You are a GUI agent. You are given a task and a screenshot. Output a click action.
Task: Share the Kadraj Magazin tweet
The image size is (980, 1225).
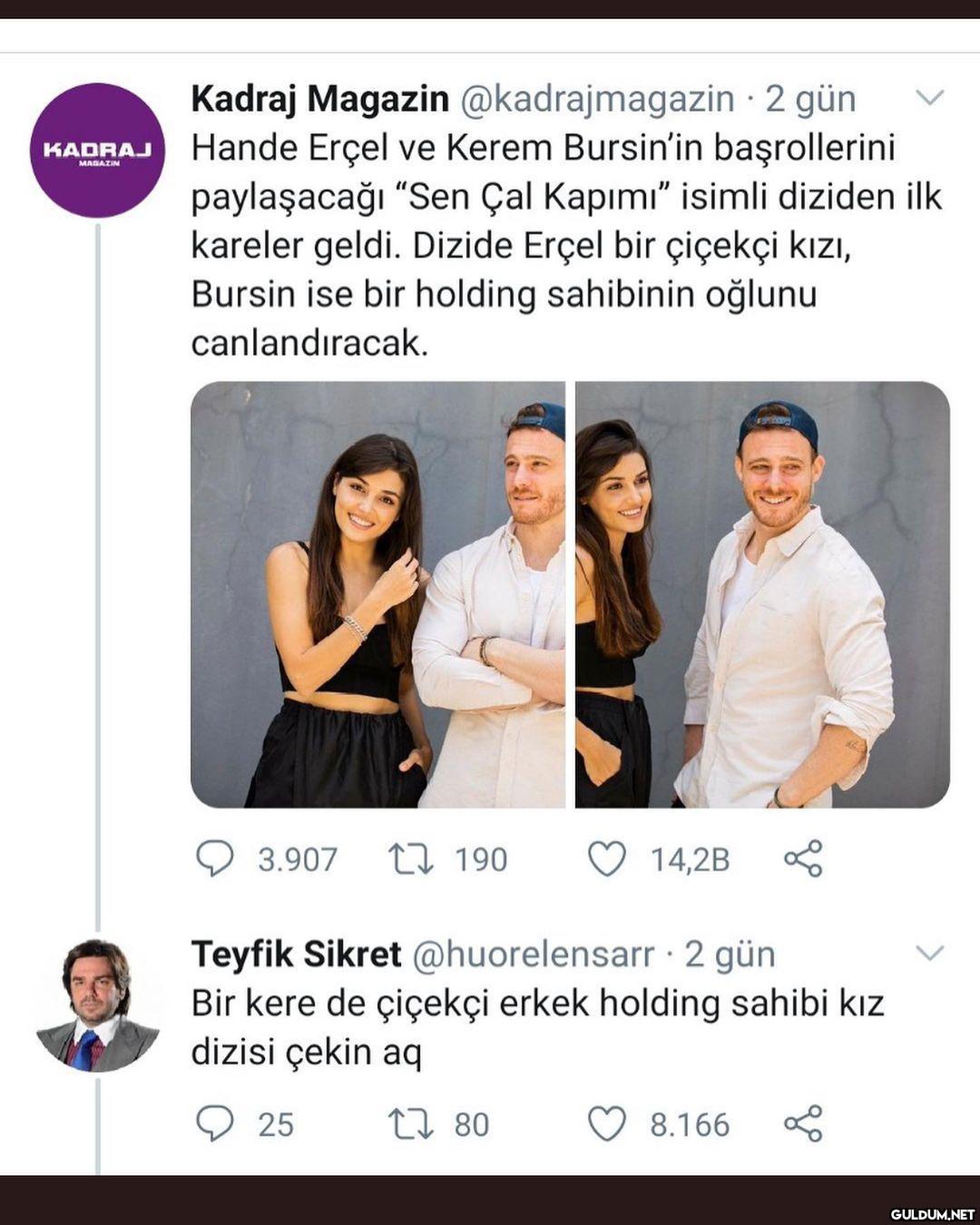click(803, 858)
